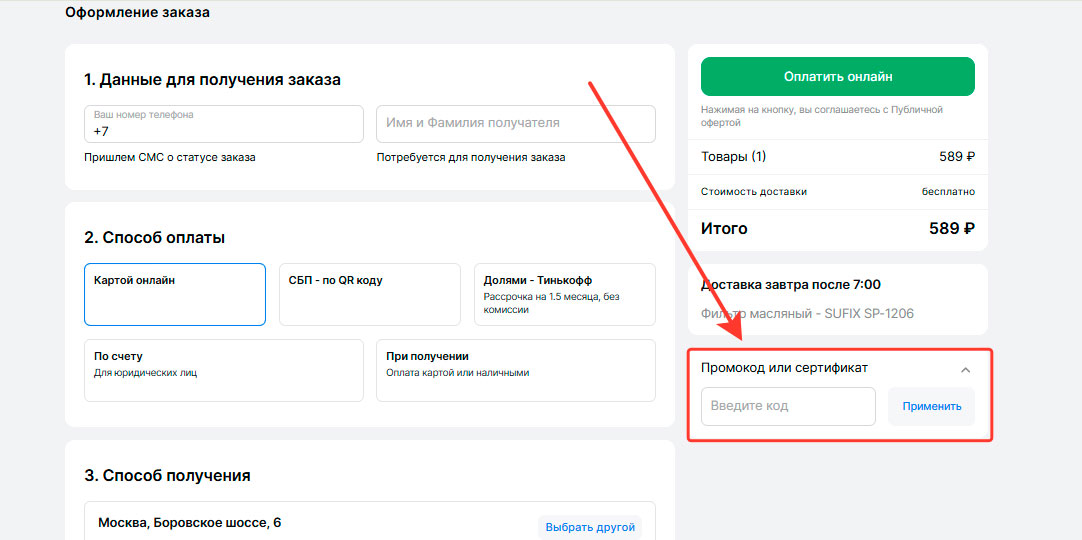Focus the phone number field +7
Image resolution: width=1082 pixels, height=540 pixels.
pyautogui.click(x=224, y=124)
